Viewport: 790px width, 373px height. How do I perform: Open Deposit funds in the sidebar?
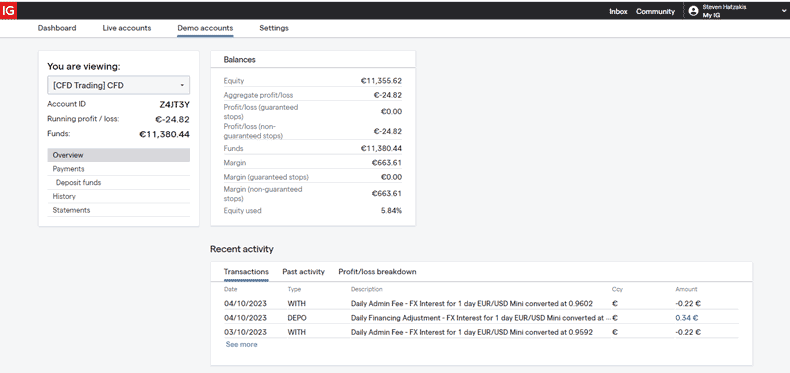point(118,182)
